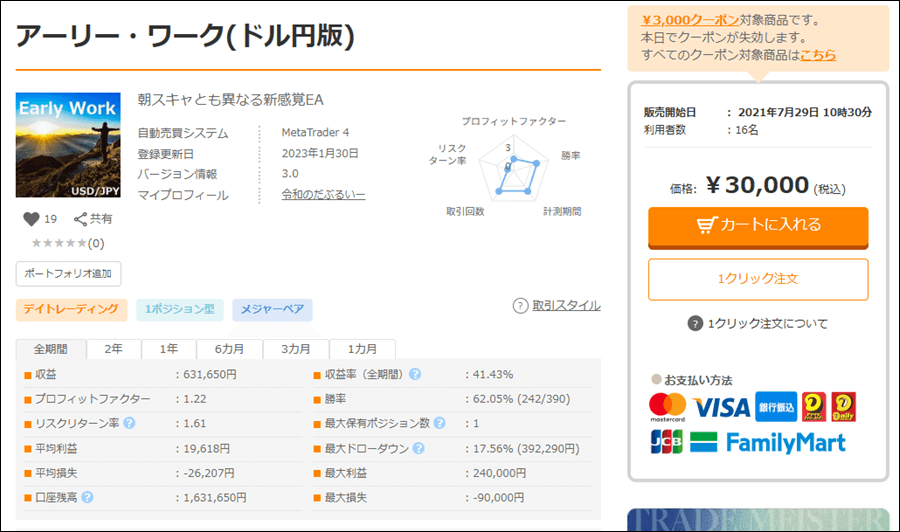Switch to the 2年 tab
The image size is (900, 532).
114,349
